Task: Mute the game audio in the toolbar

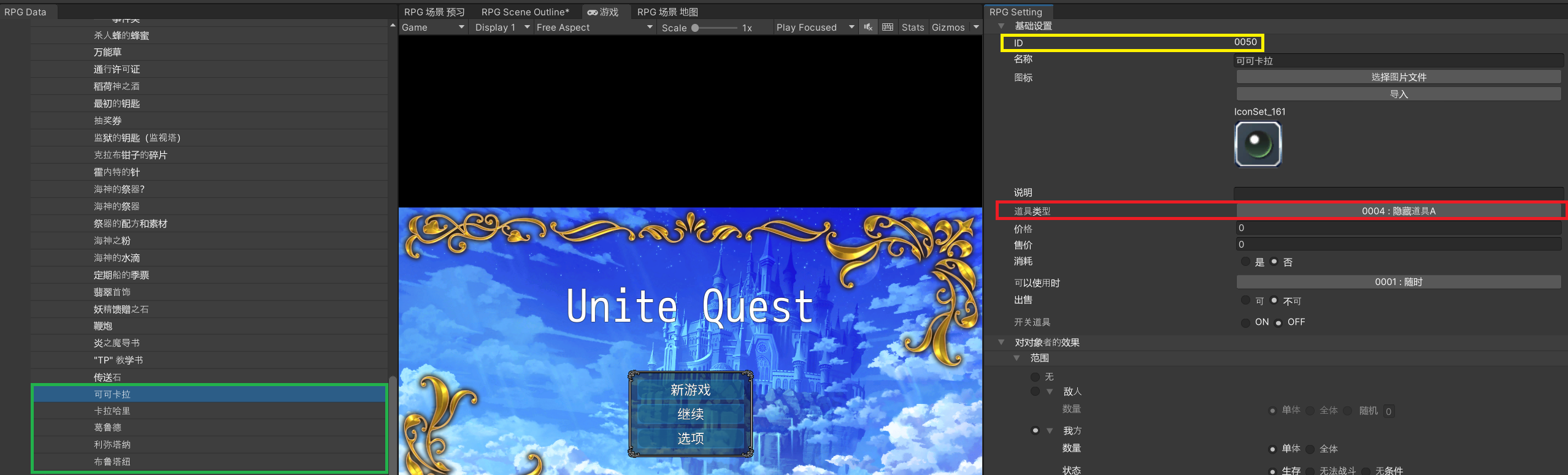Action: (867, 28)
